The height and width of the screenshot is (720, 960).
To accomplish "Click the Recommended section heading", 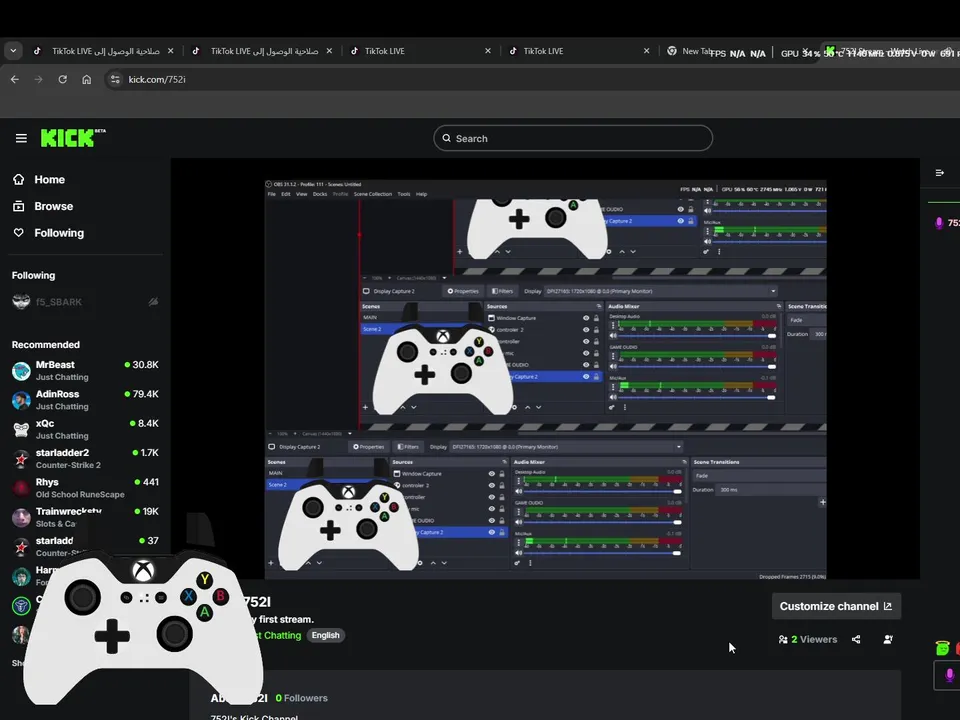I will point(45,345).
